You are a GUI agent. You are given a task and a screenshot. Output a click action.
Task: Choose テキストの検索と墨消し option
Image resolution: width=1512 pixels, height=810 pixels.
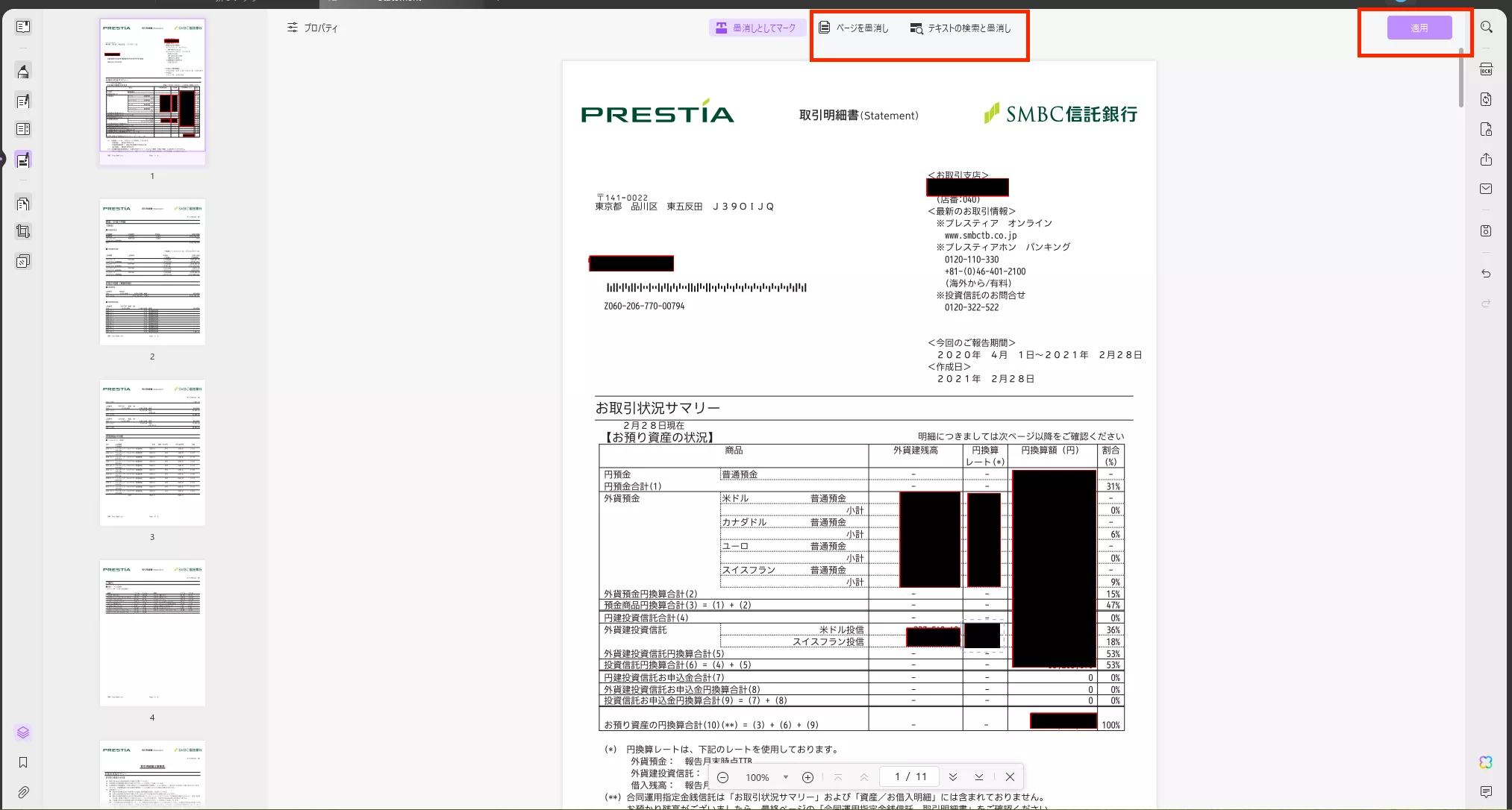click(960, 28)
